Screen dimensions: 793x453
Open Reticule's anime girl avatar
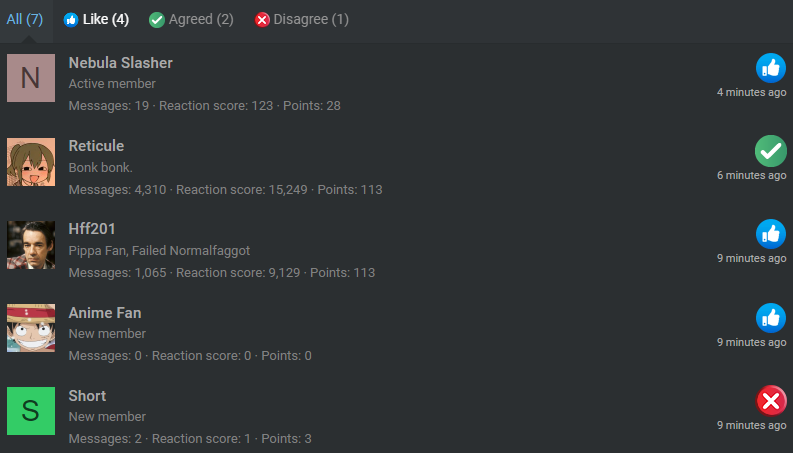click(x=31, y=162)
